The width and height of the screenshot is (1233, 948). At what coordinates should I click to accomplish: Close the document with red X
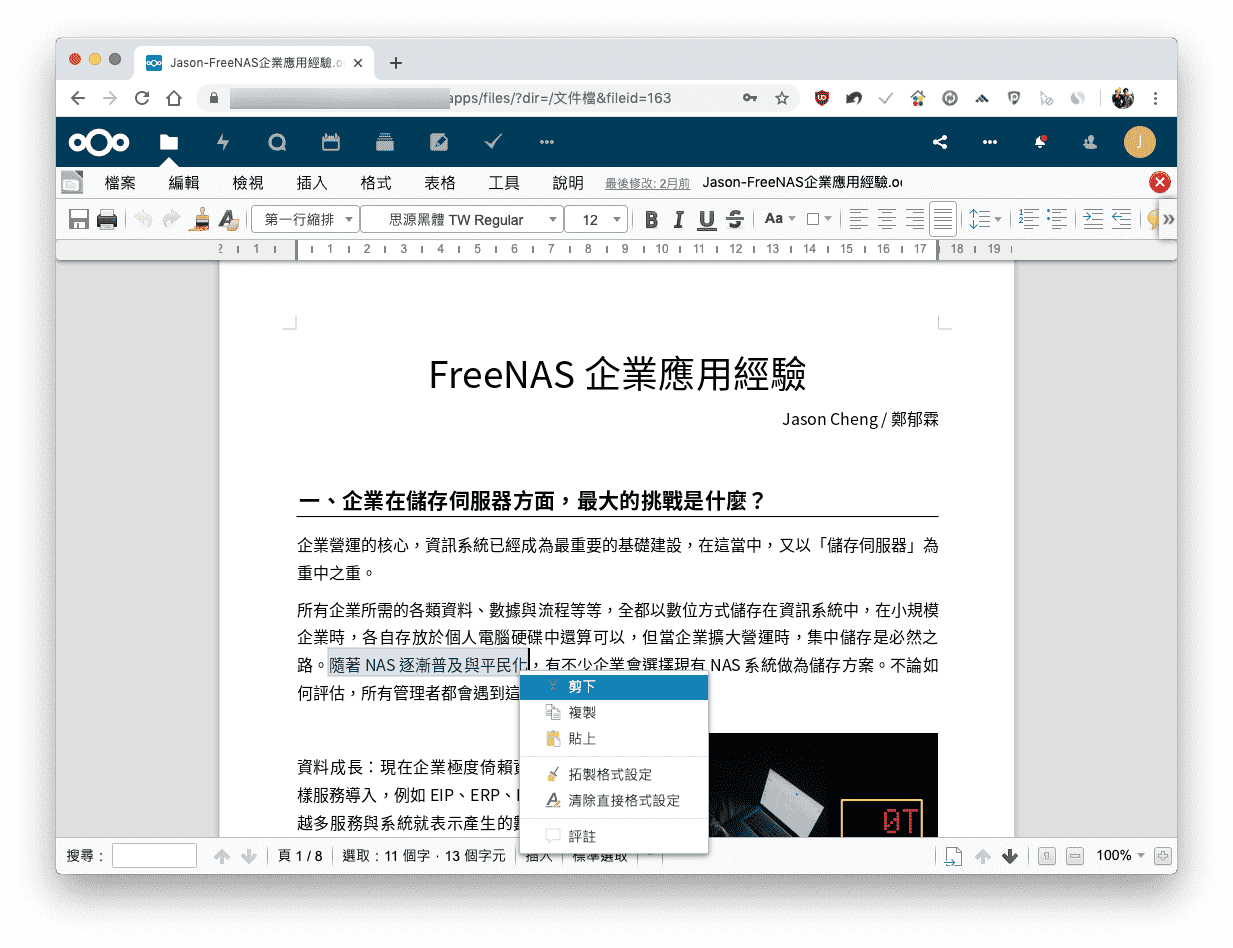(1160, 182)
